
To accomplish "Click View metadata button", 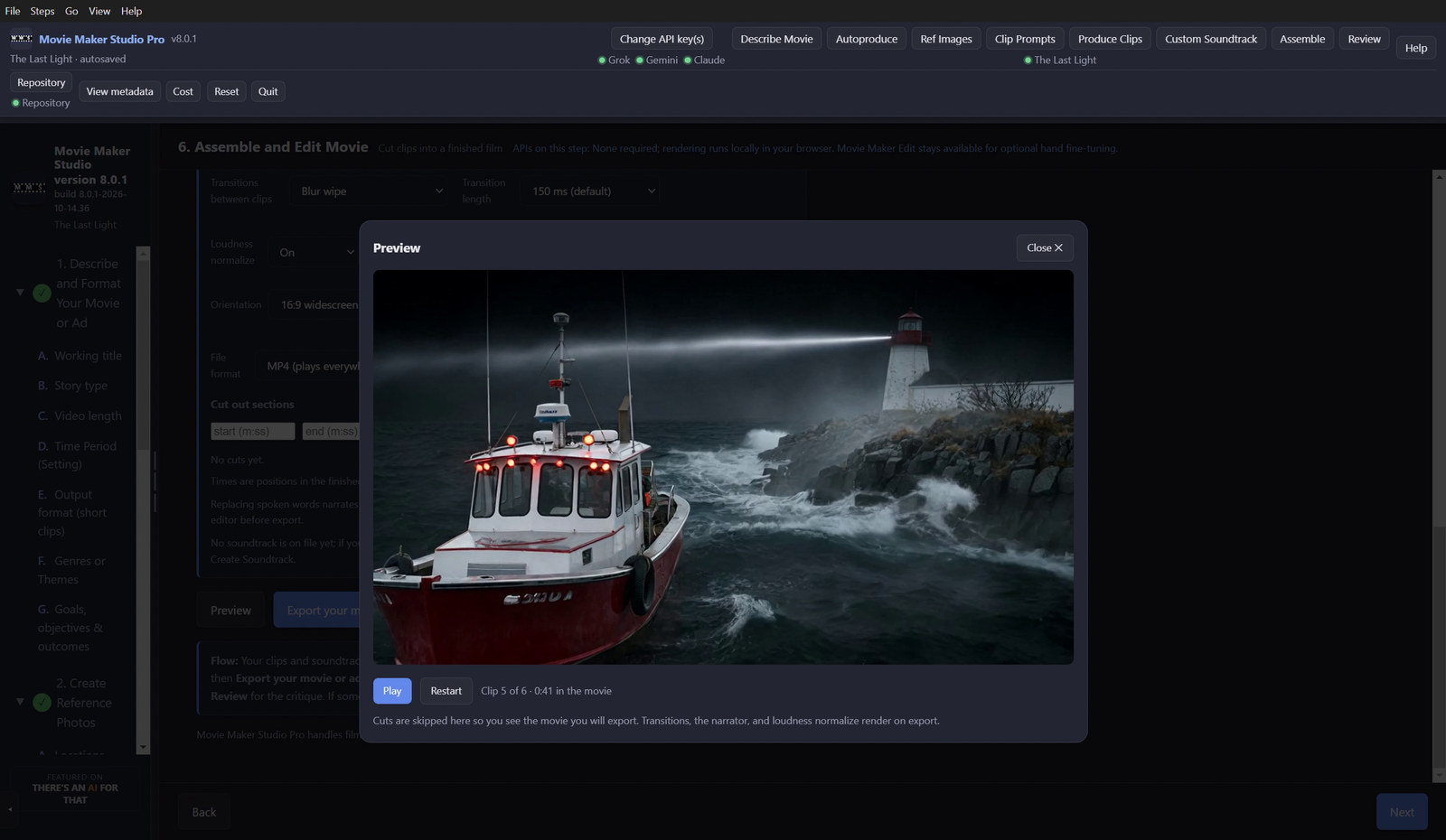I will [x=119, y=91].
